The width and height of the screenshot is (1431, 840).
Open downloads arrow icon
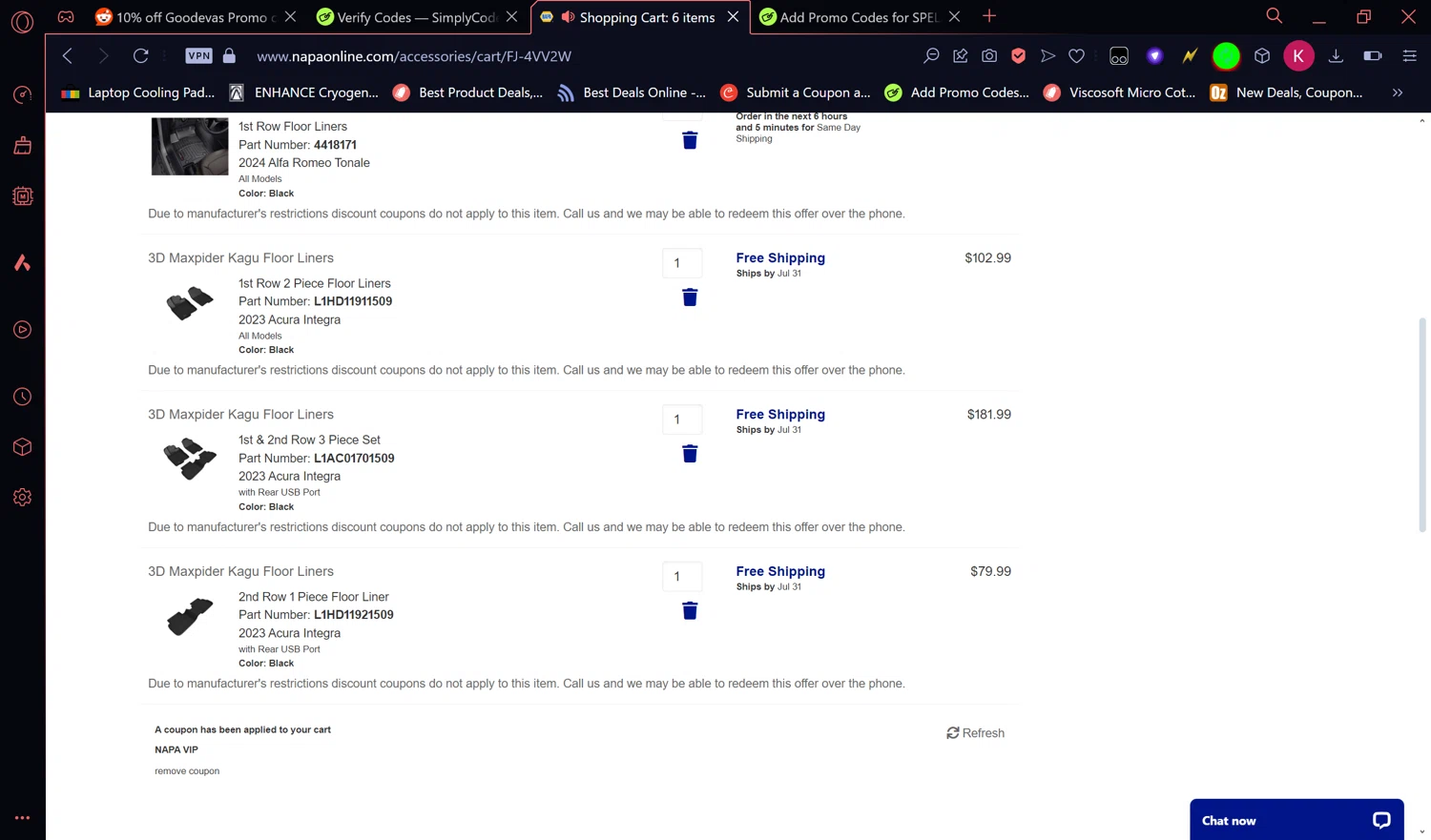point(1336,56)
